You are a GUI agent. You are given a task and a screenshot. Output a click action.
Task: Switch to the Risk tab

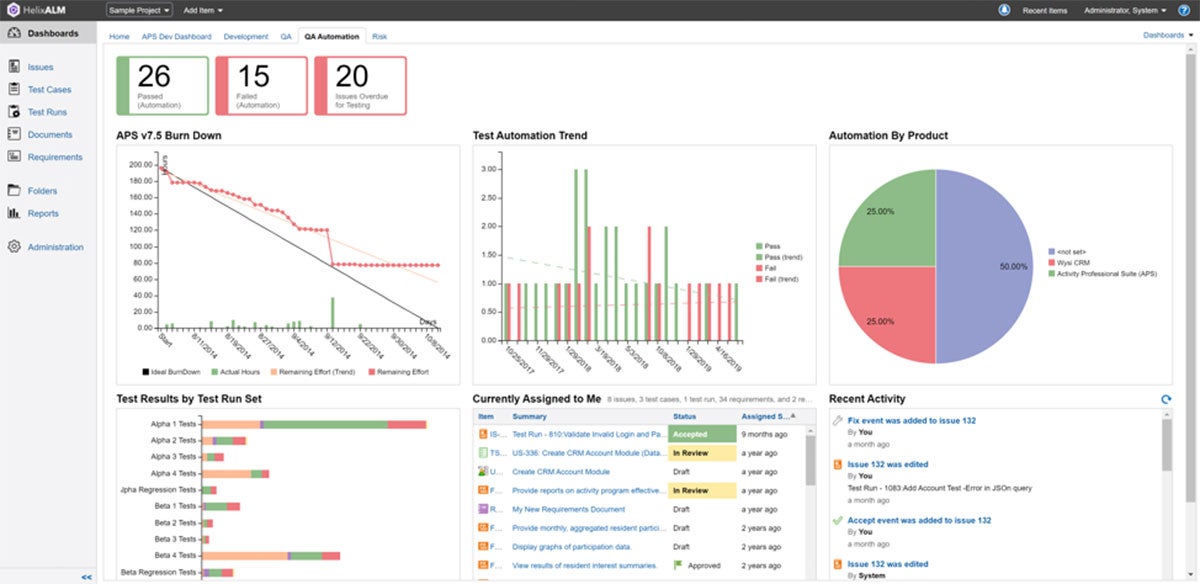click(x=379, y=36)
